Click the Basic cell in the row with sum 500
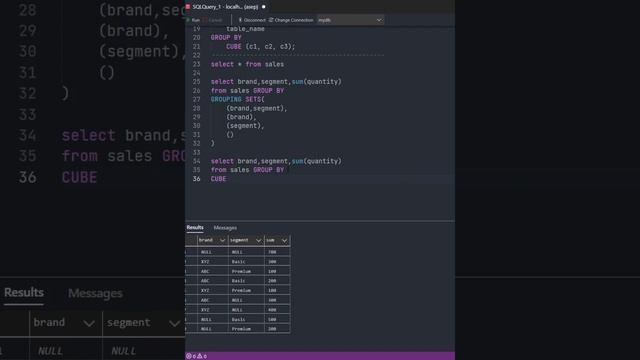 coord(246,320)
